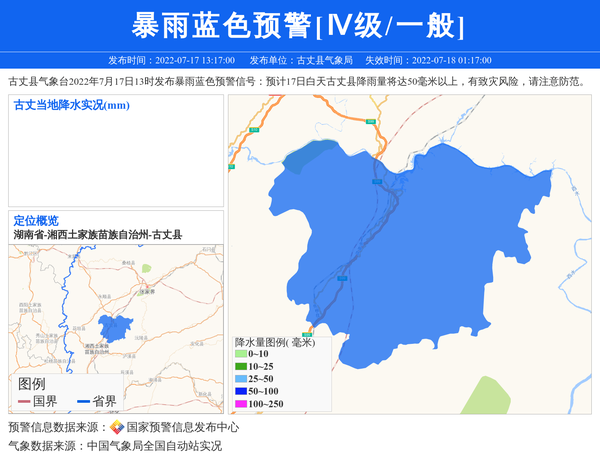Click the 25~50 light blue legend swatch

(x=241, y=379)
